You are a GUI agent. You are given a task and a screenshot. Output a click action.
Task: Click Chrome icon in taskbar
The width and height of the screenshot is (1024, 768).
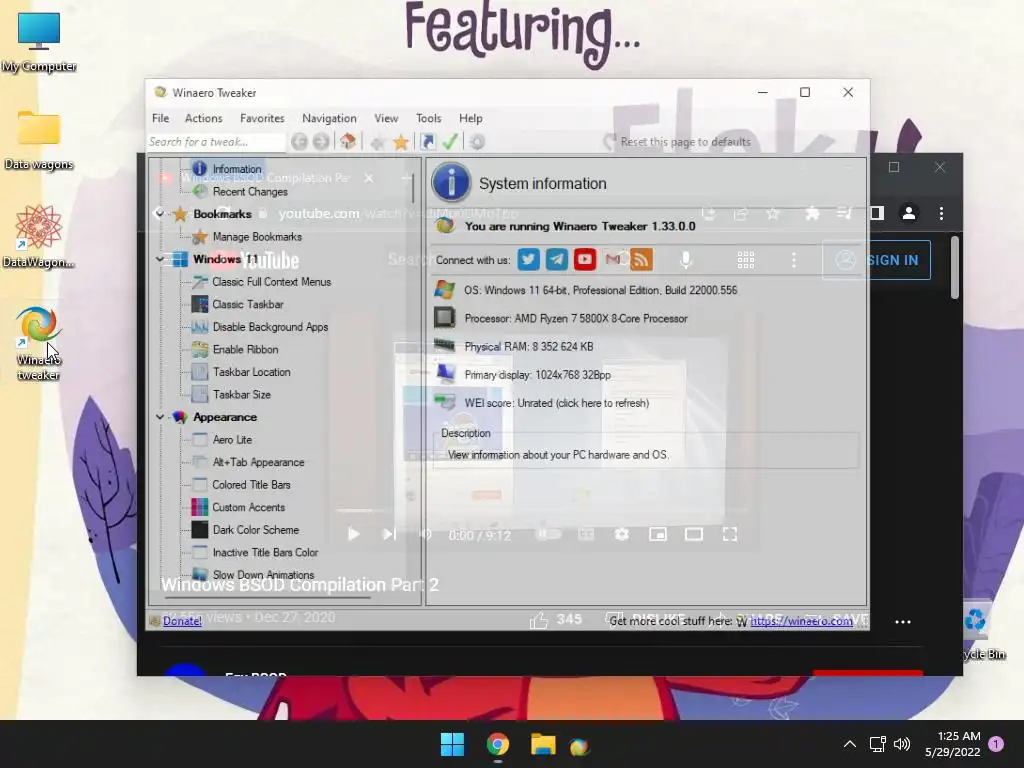pyautogui.click(x=498, y=744)
